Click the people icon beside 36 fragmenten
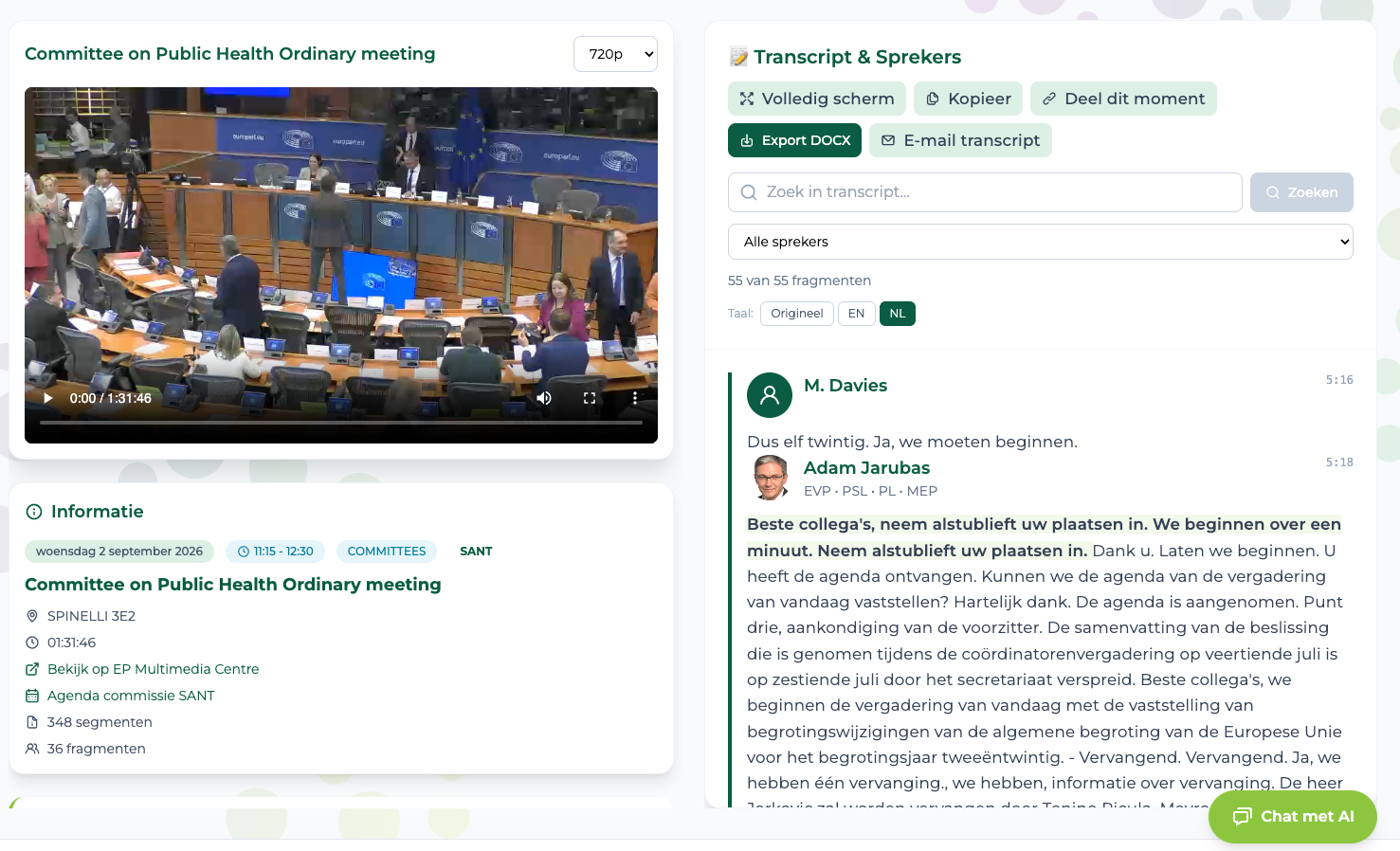The height and width of the screenshot is (851, 1400). click(x=32, y=749)
